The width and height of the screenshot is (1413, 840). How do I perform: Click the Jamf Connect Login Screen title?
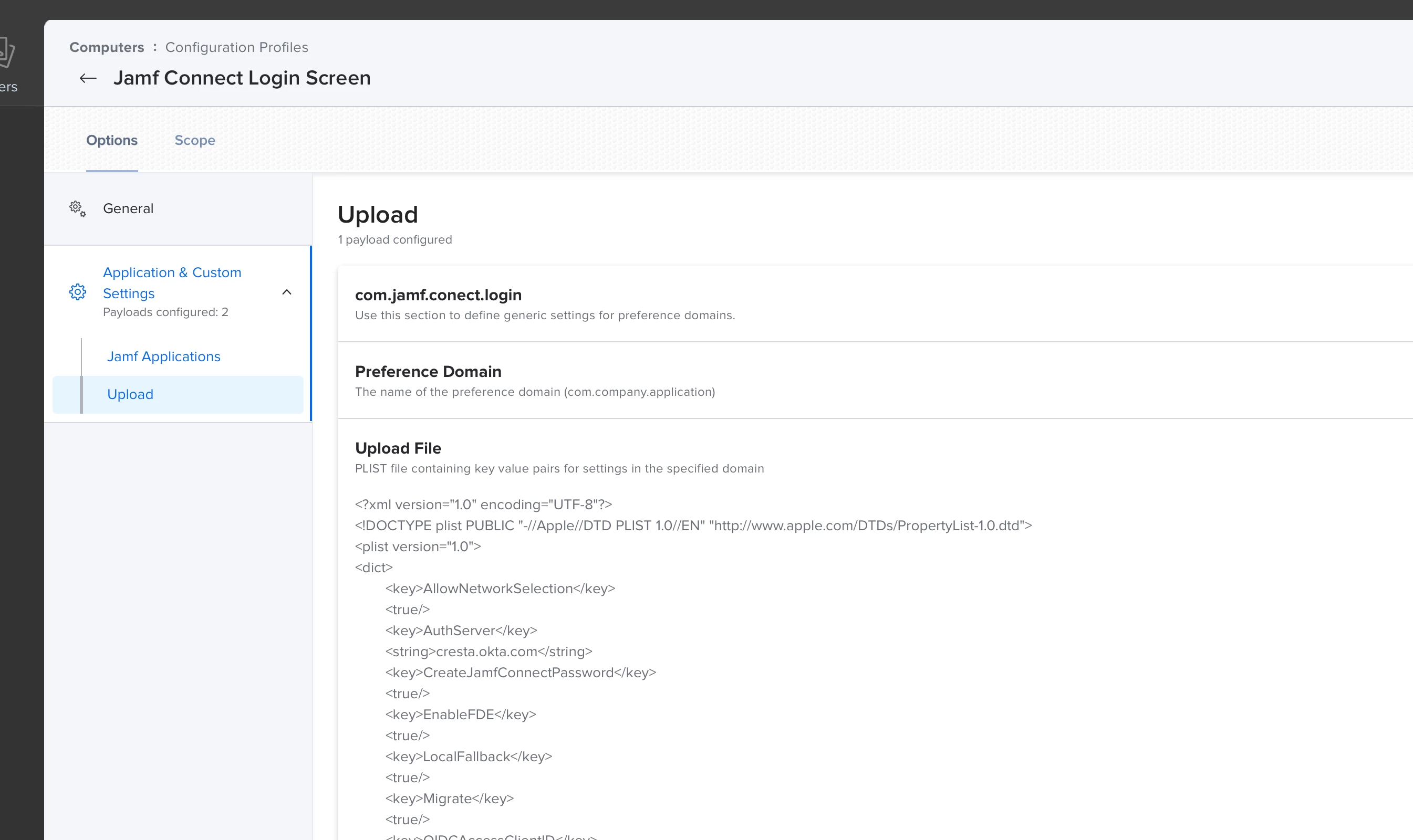[242, 78]
